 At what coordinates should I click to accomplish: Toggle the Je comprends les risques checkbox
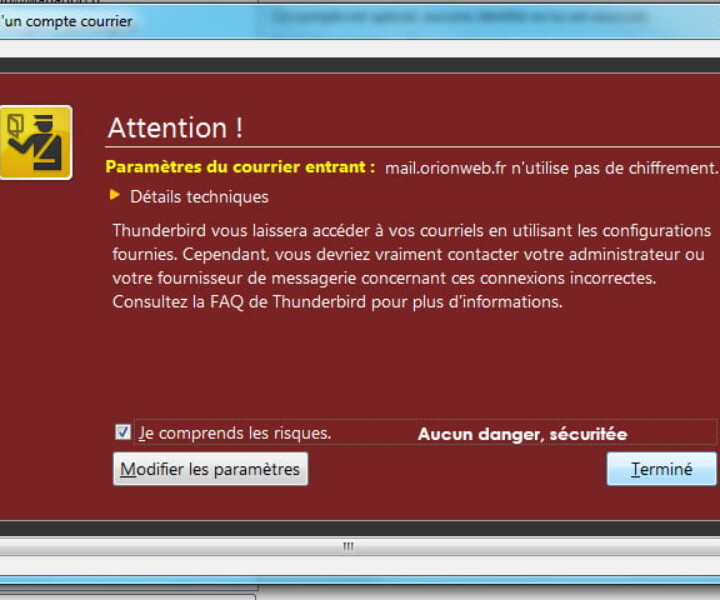(x=123, y=432)
